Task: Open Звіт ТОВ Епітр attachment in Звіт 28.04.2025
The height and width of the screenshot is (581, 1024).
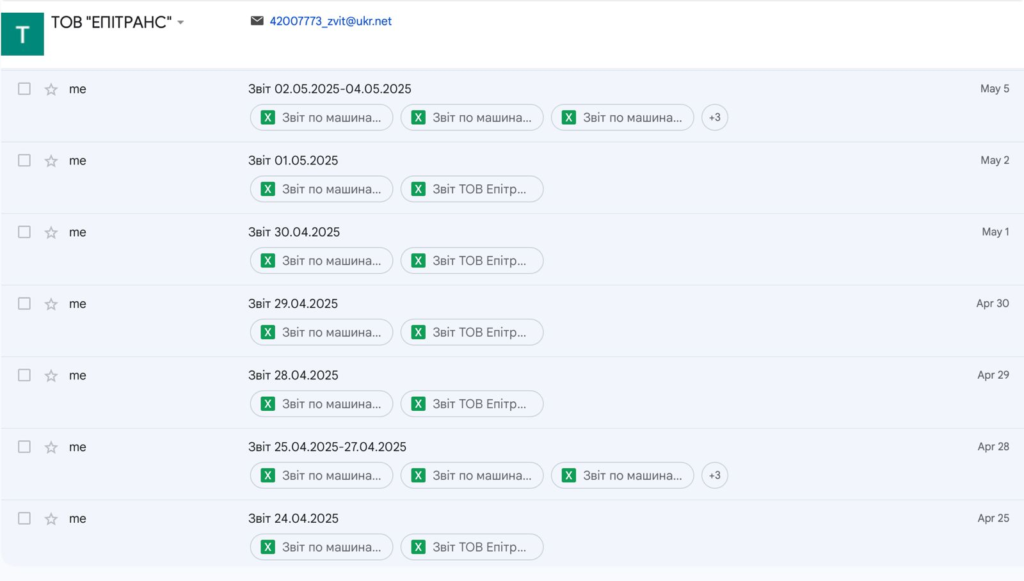Action: coord(472,404)
